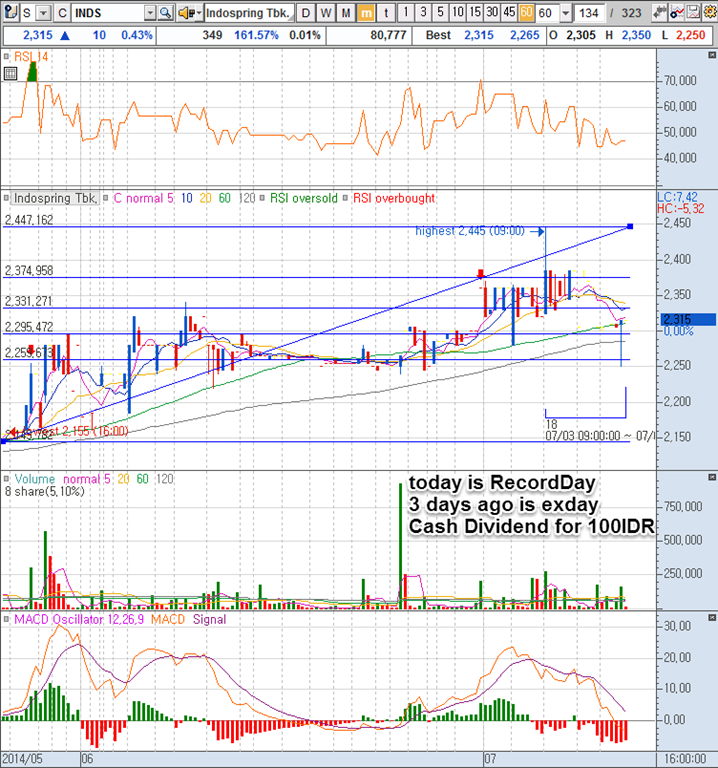
Task: Close the RSI pane with its corner icon
Action: click(712, 55)
